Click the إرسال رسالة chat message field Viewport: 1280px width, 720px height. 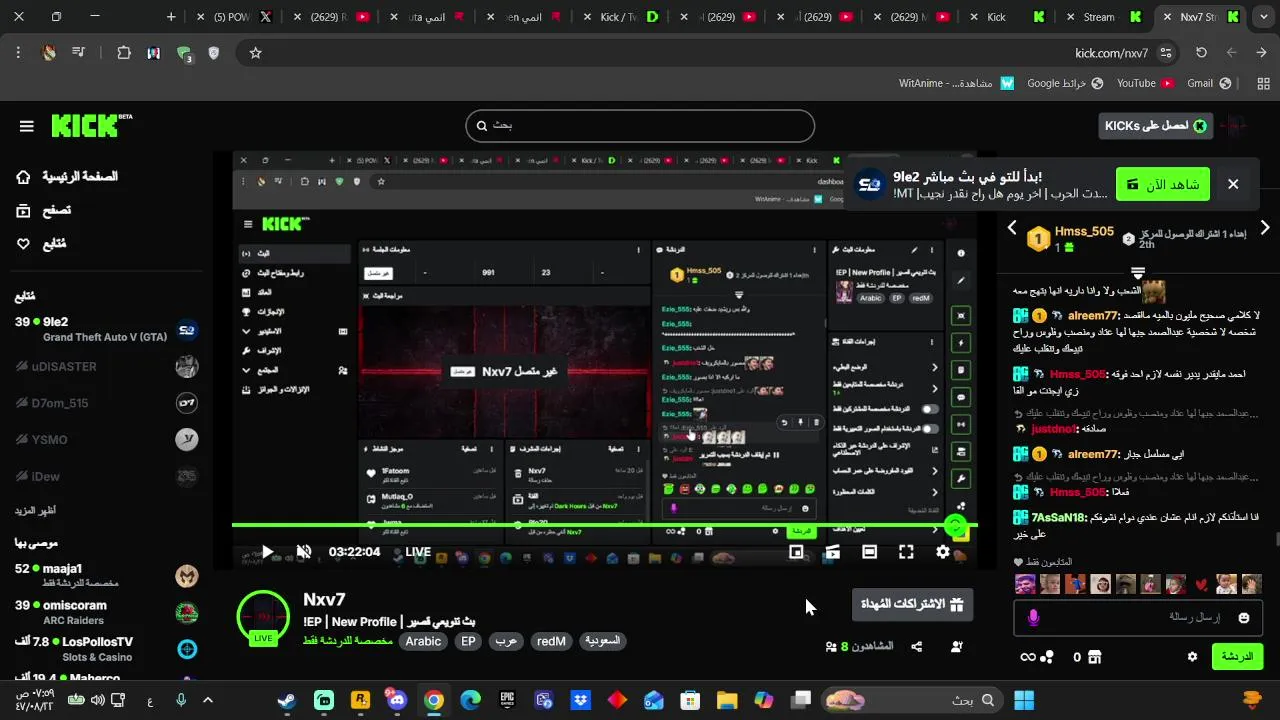coord(1138,617)
